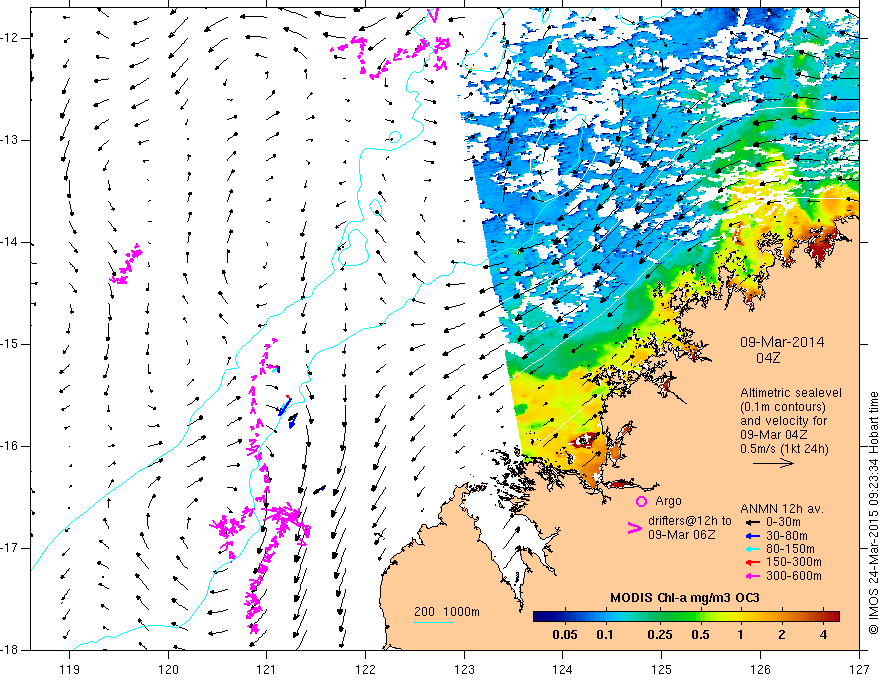Click the '09-Mar 06Z' drifter time text
This screenshot has height=680, width=880.
point(682,535)
